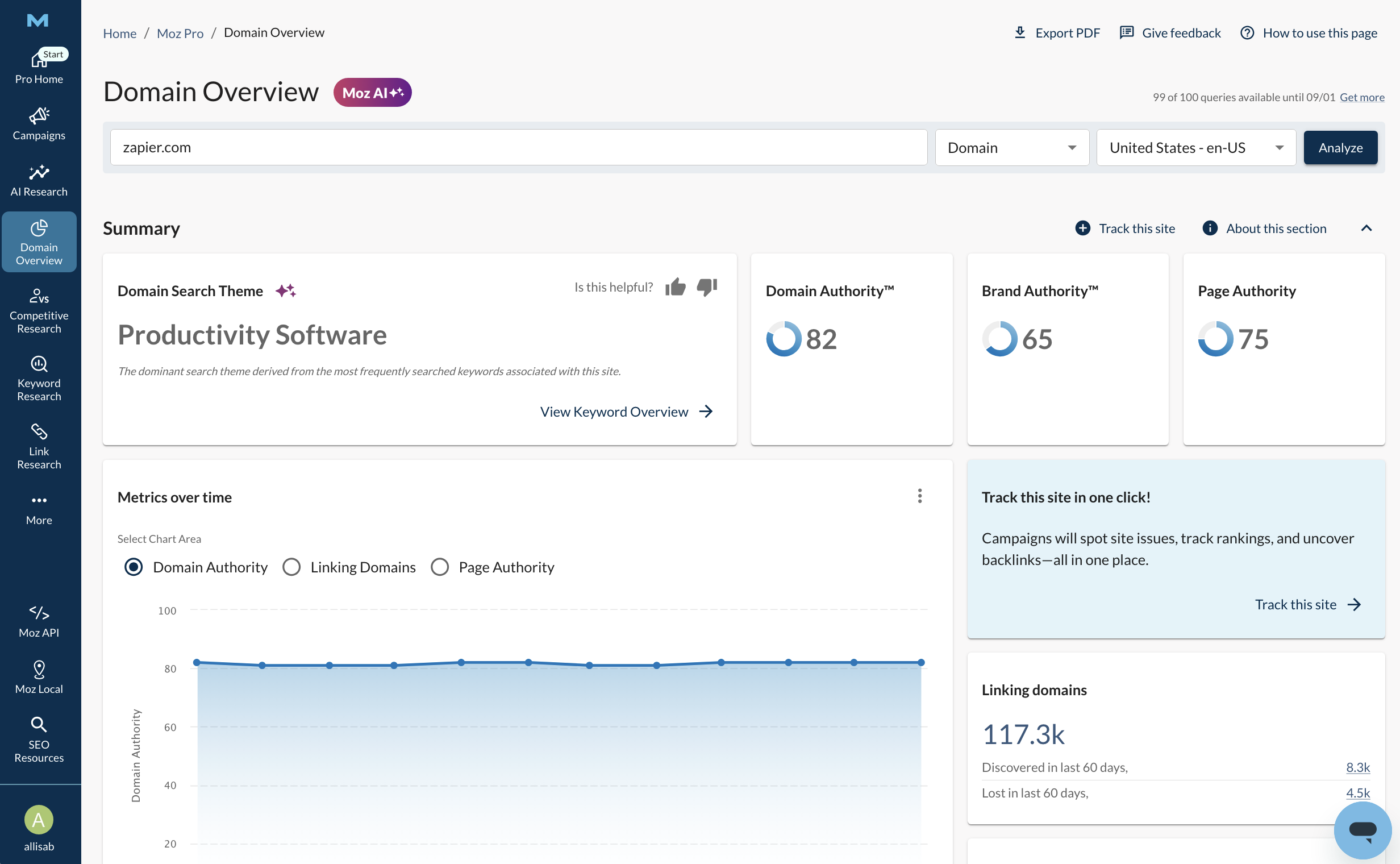The height and width of the screenshot is (864, 1400).
Task: Open Keyword Research sidebar item
Action: pyautogui.click(x=39, y=379)
